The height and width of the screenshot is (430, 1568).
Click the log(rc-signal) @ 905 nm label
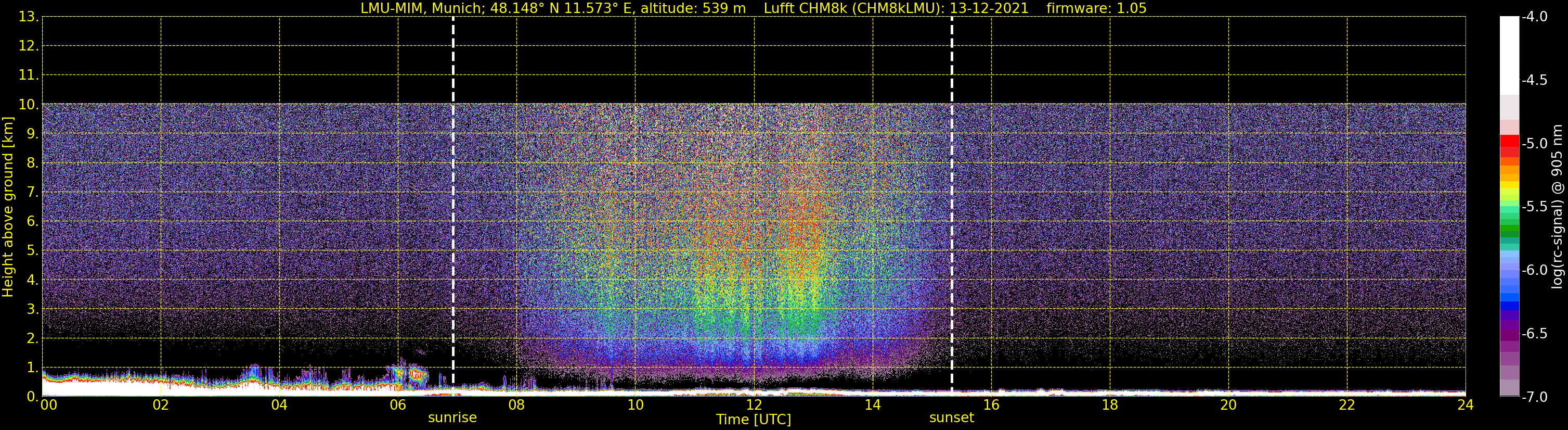click(1557, 207)
